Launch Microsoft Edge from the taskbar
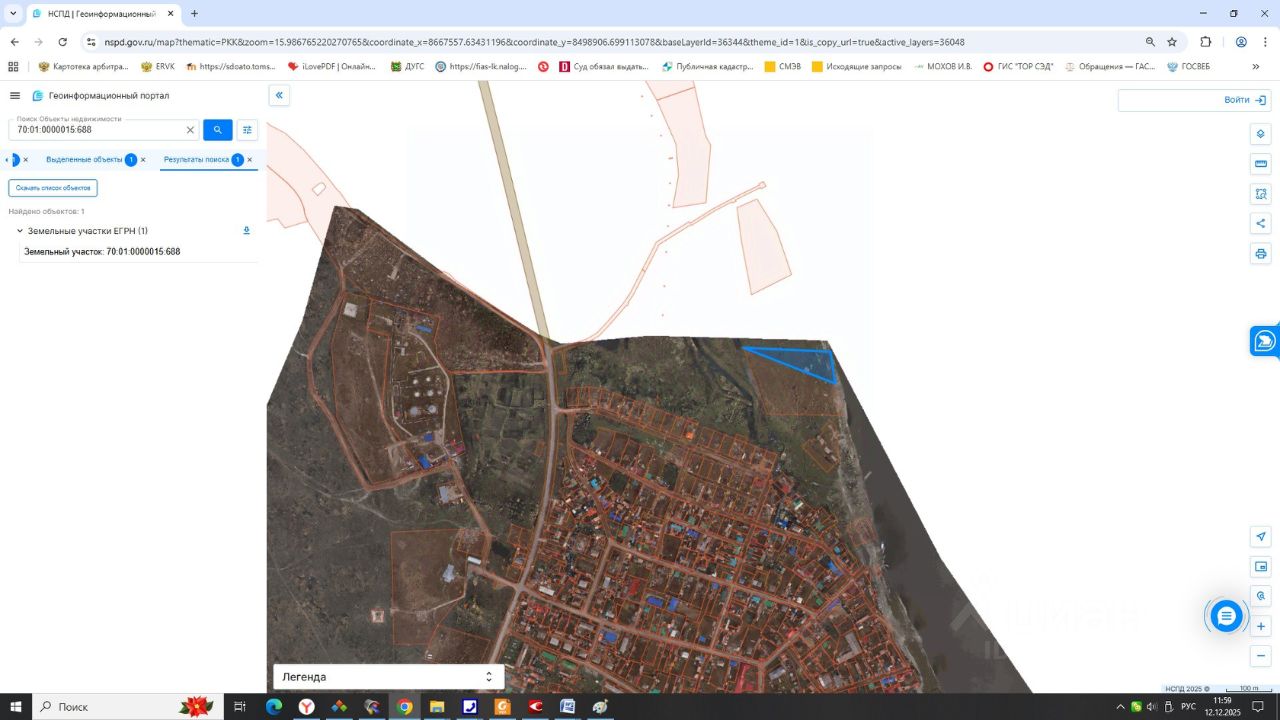The height and width of the screenshot is (720, 1280). 274,707
